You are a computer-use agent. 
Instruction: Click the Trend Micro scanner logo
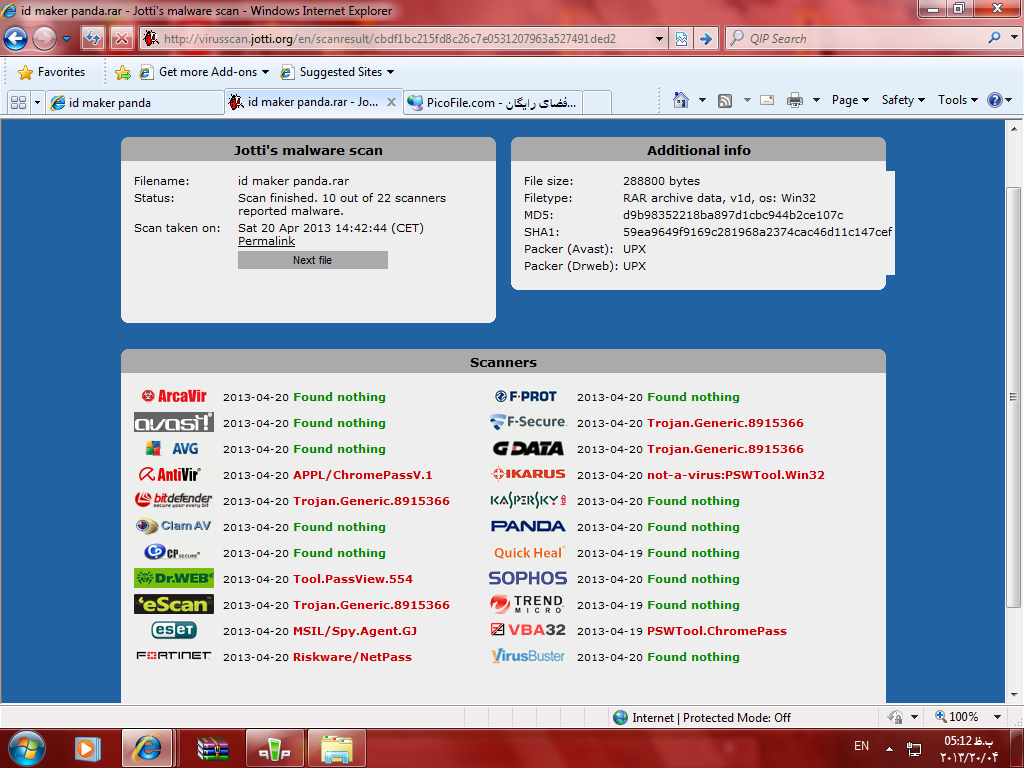point(526,604)
